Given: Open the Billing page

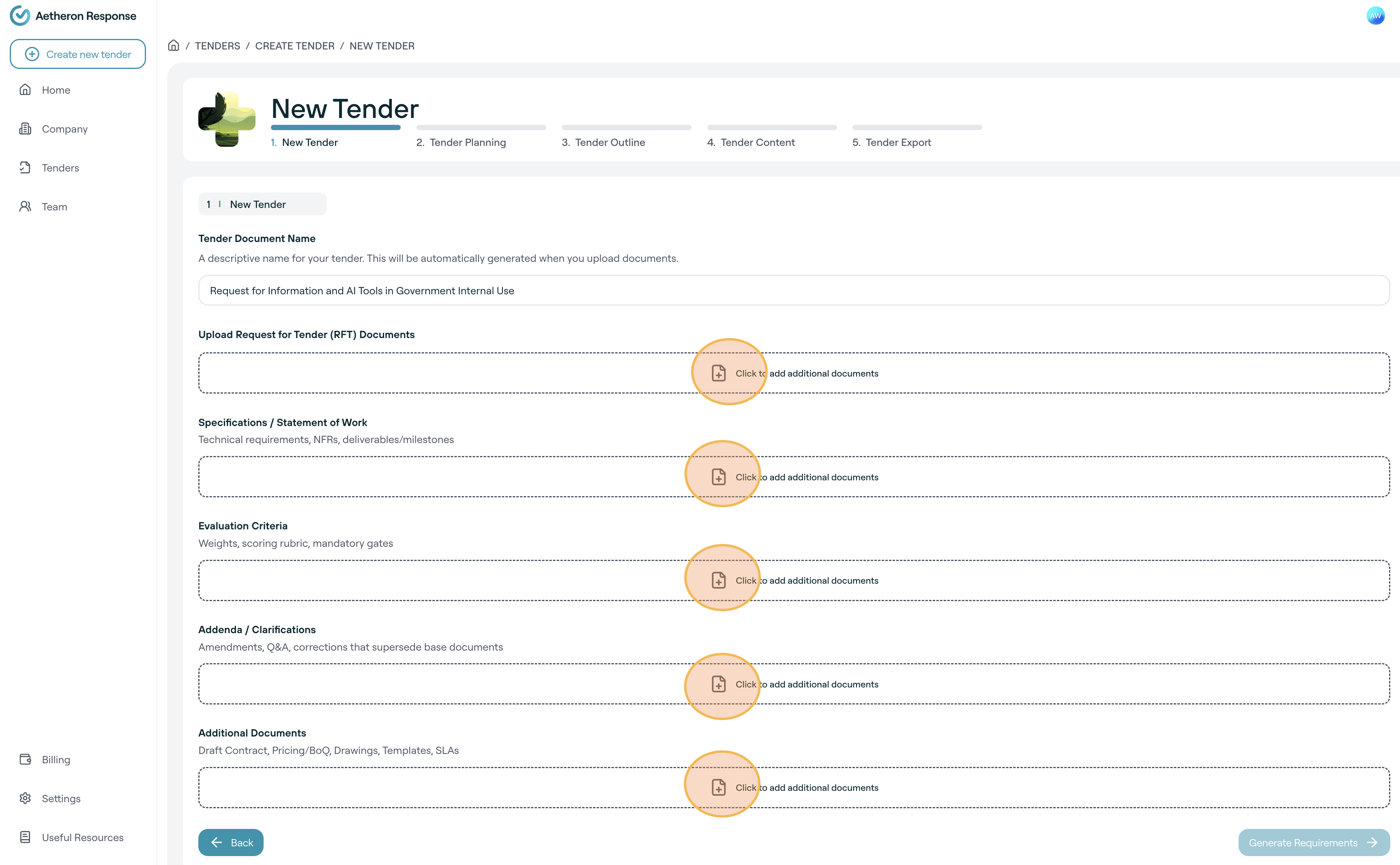Looking at the screenshot, I should pos(56,759).
